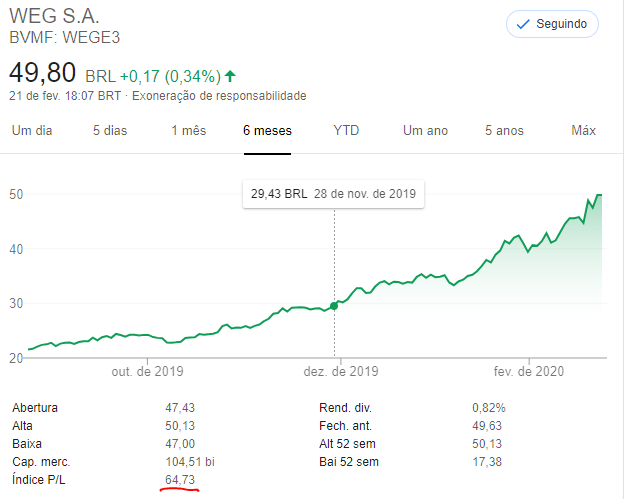Image resolution: width=628 pixels, height=499 pixels.
Task: Click the Índice P/L value 64,73
Action: (180, 480)
